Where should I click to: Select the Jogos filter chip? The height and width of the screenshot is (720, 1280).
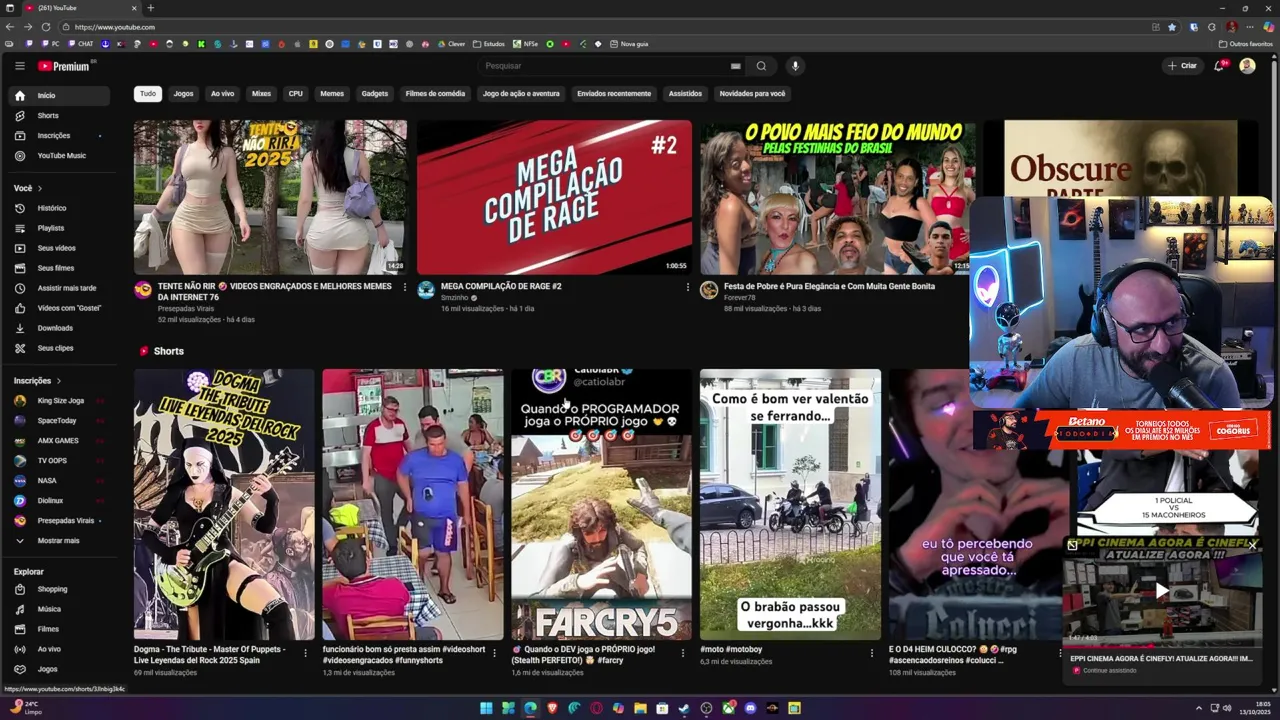pos(183,94)
